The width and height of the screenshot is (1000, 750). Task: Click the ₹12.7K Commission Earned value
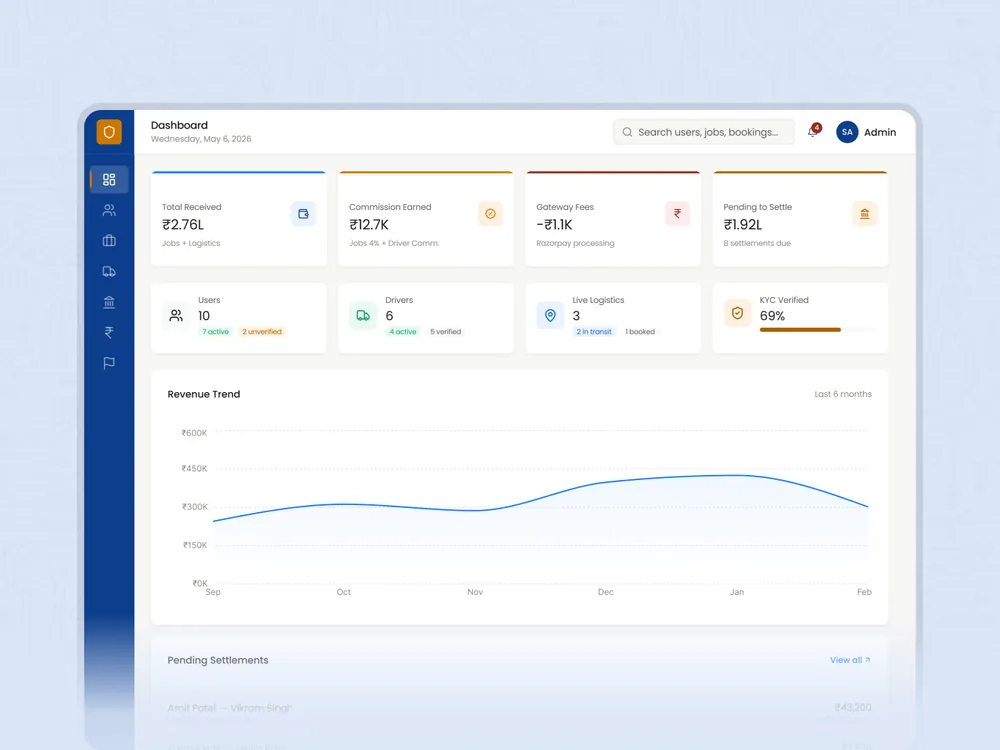(369, 224)
